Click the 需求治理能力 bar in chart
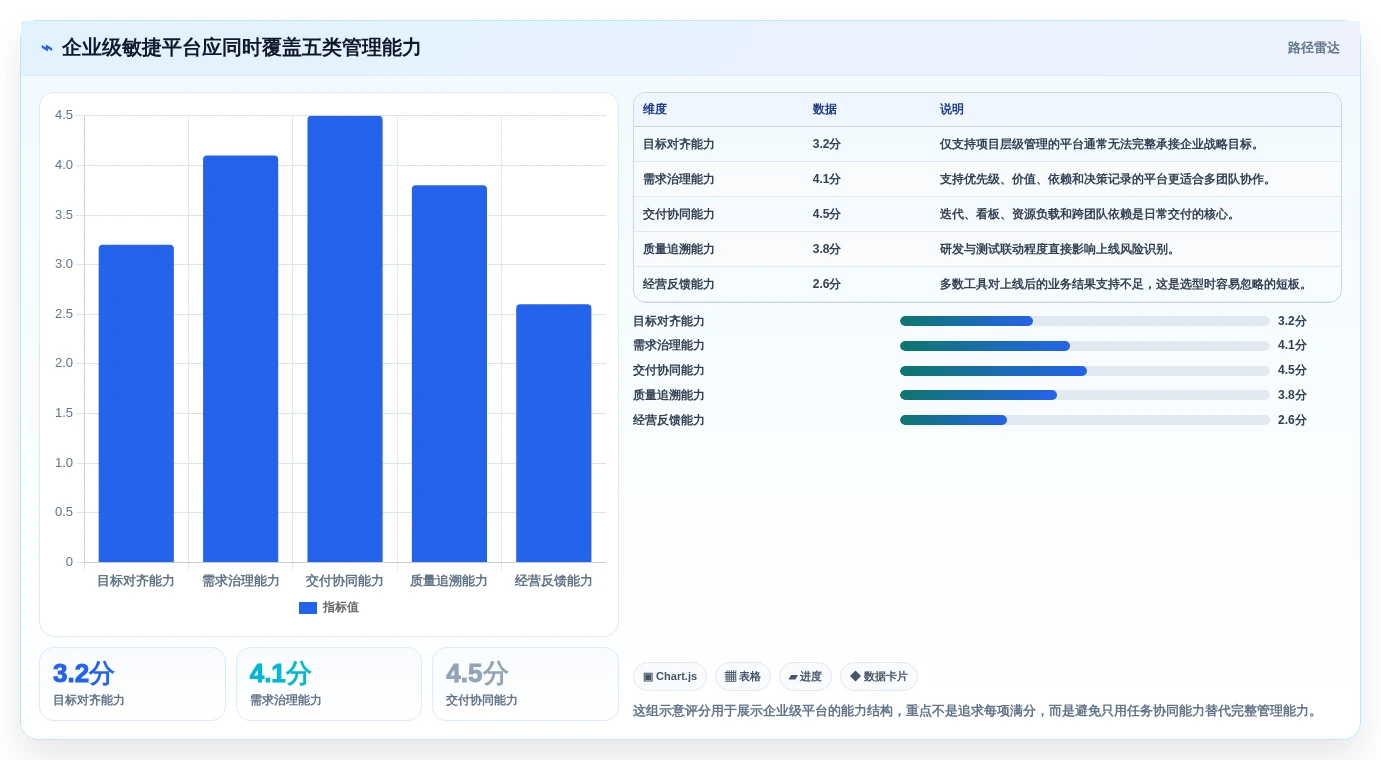 click(x=240, y=359)
